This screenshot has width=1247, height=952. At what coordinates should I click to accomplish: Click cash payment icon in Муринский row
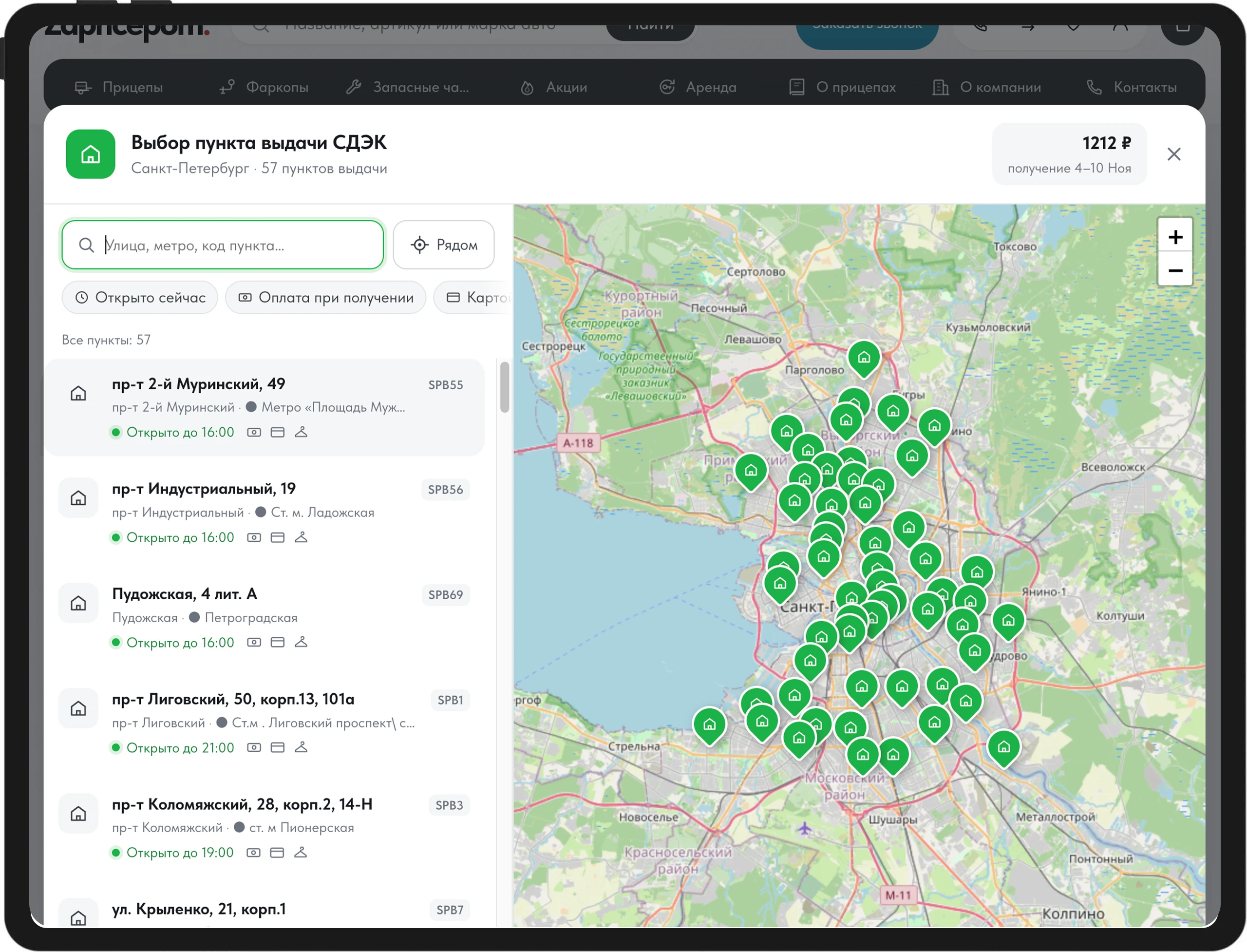(x=254, y=432)
